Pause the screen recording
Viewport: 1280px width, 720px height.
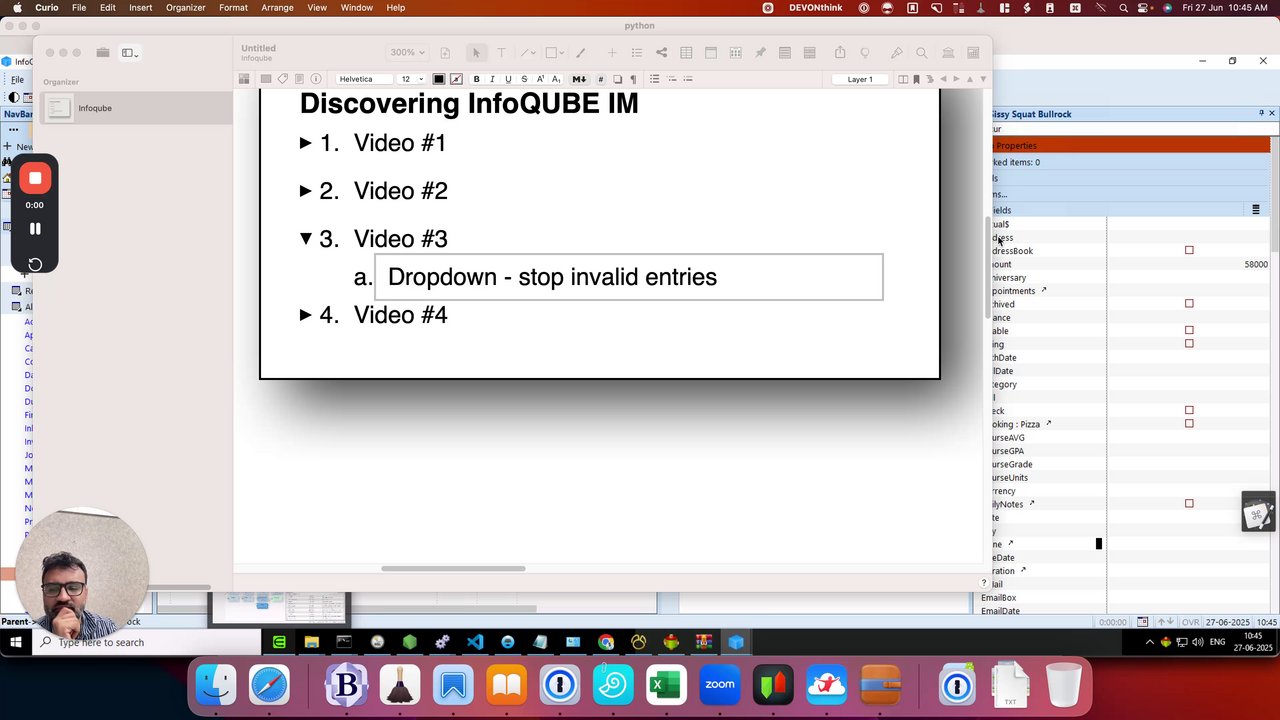(35, 229)
